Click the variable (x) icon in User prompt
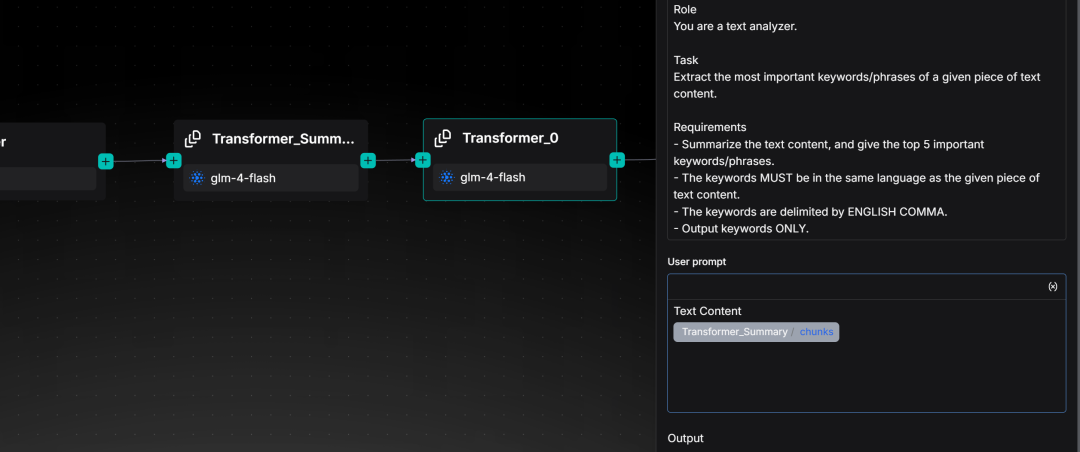The width and height of the screenshot is (1080, 452). point(1052,287)
